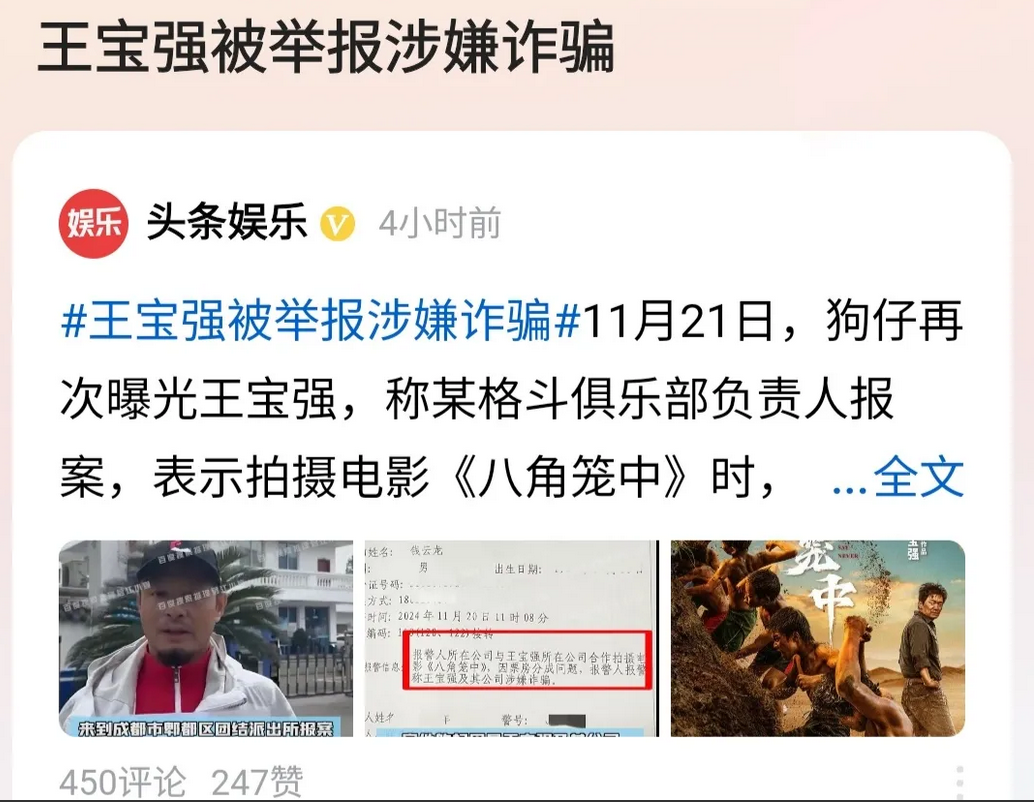Click caption 来到成都市郫都区团结派出所报案
Image resolution: width=1034 pixels, height=802 pixels.
(x=206, y=728)
